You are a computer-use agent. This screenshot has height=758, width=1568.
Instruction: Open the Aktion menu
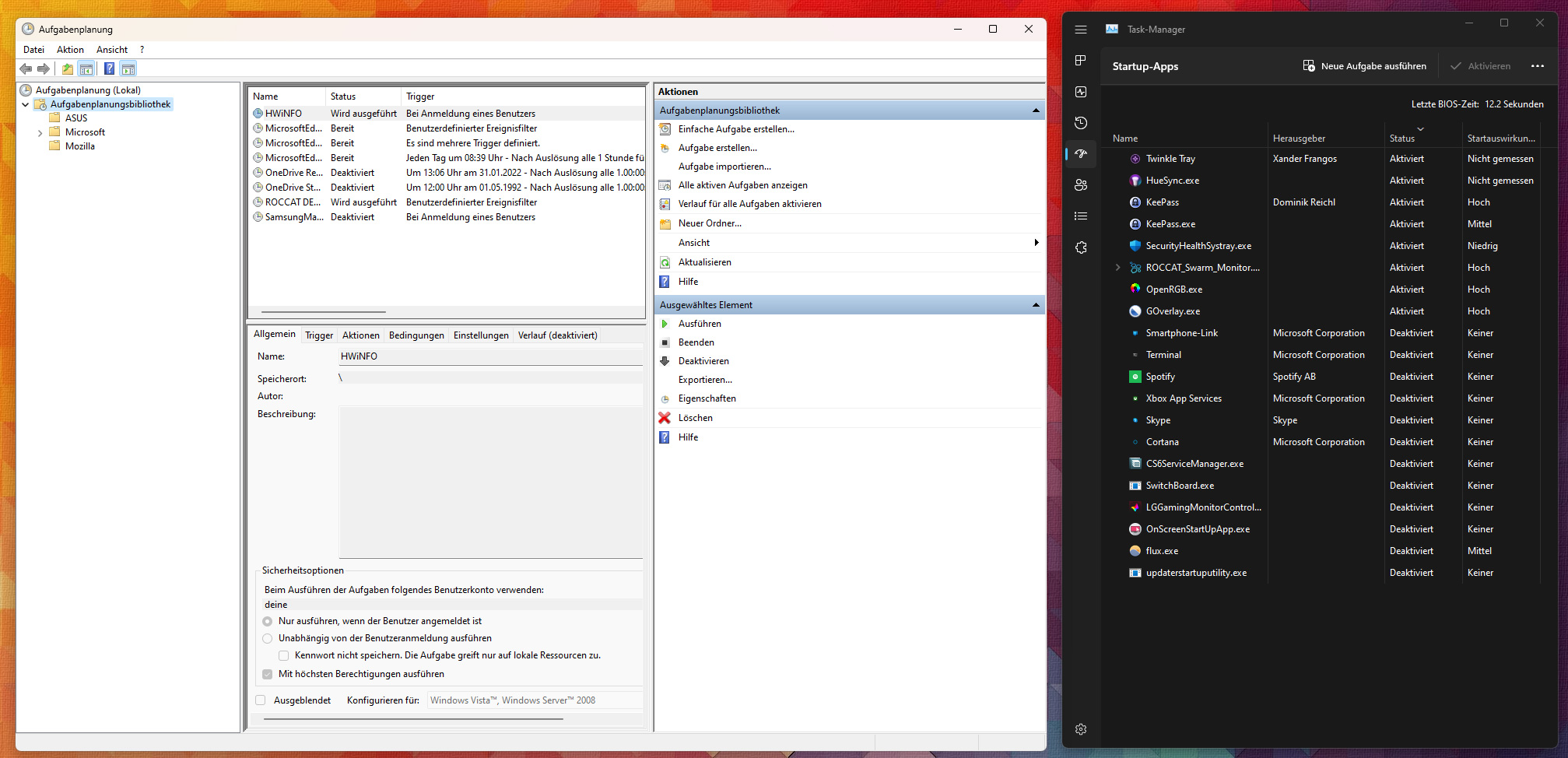[70, 50]
